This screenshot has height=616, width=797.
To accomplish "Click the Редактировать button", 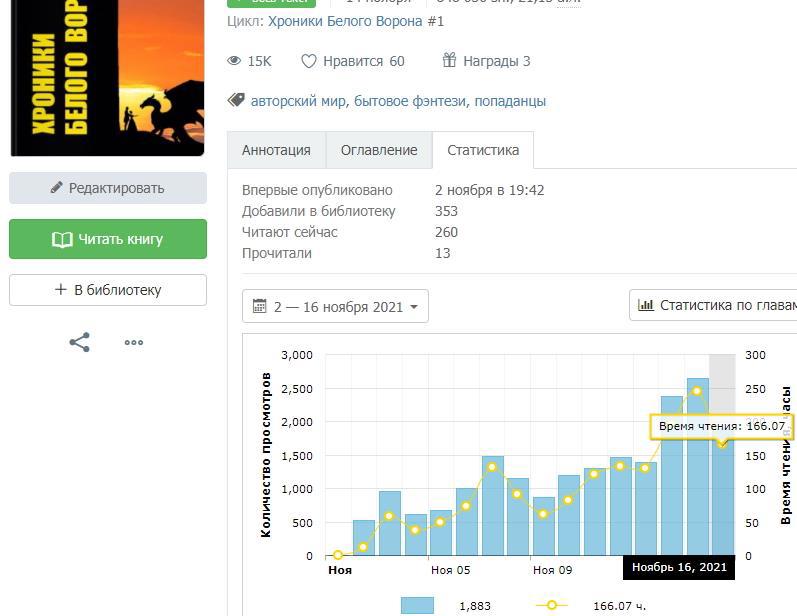I will (108, 188).
